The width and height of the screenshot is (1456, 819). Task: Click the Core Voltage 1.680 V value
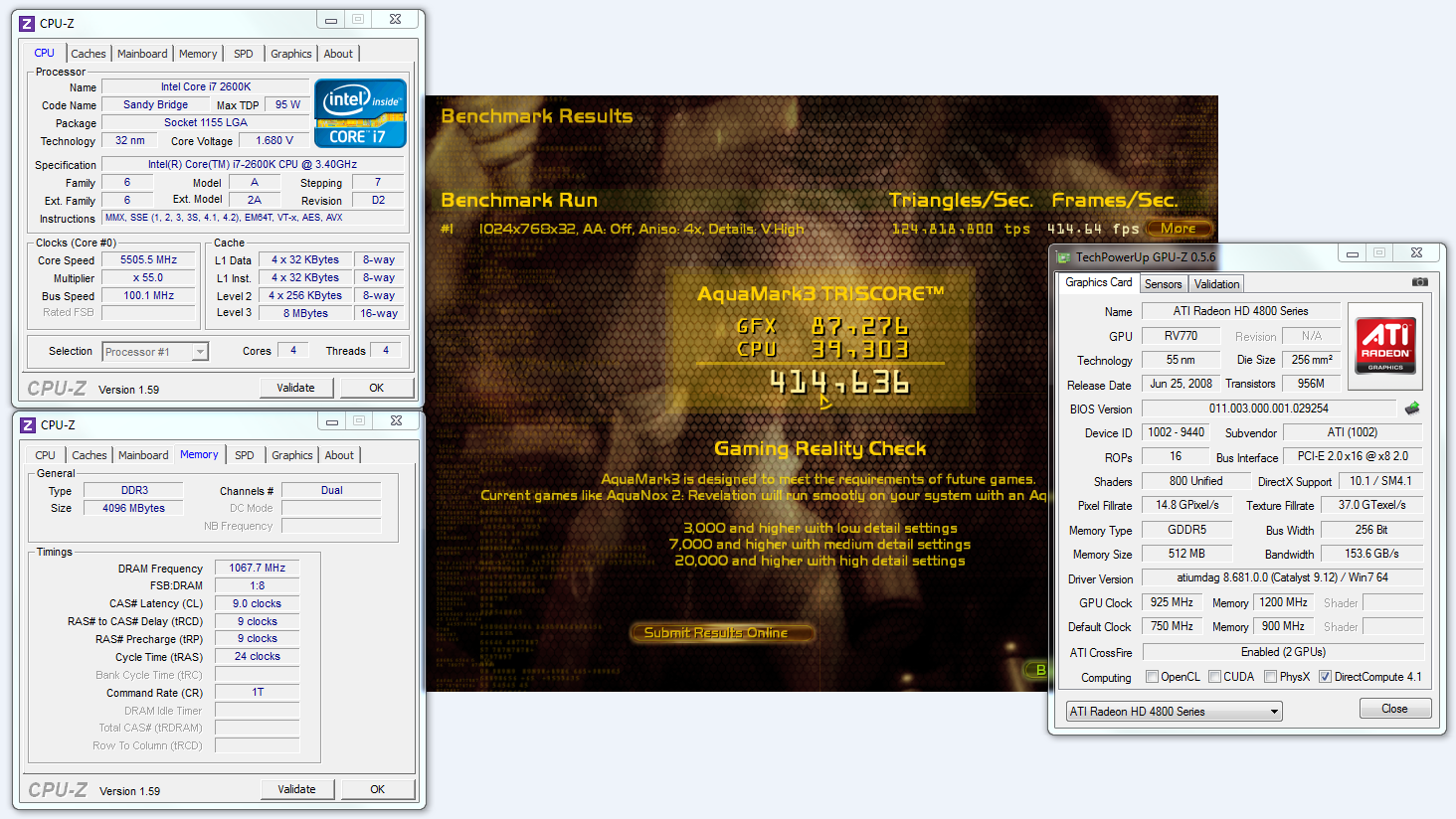click(x=274, y=140)
